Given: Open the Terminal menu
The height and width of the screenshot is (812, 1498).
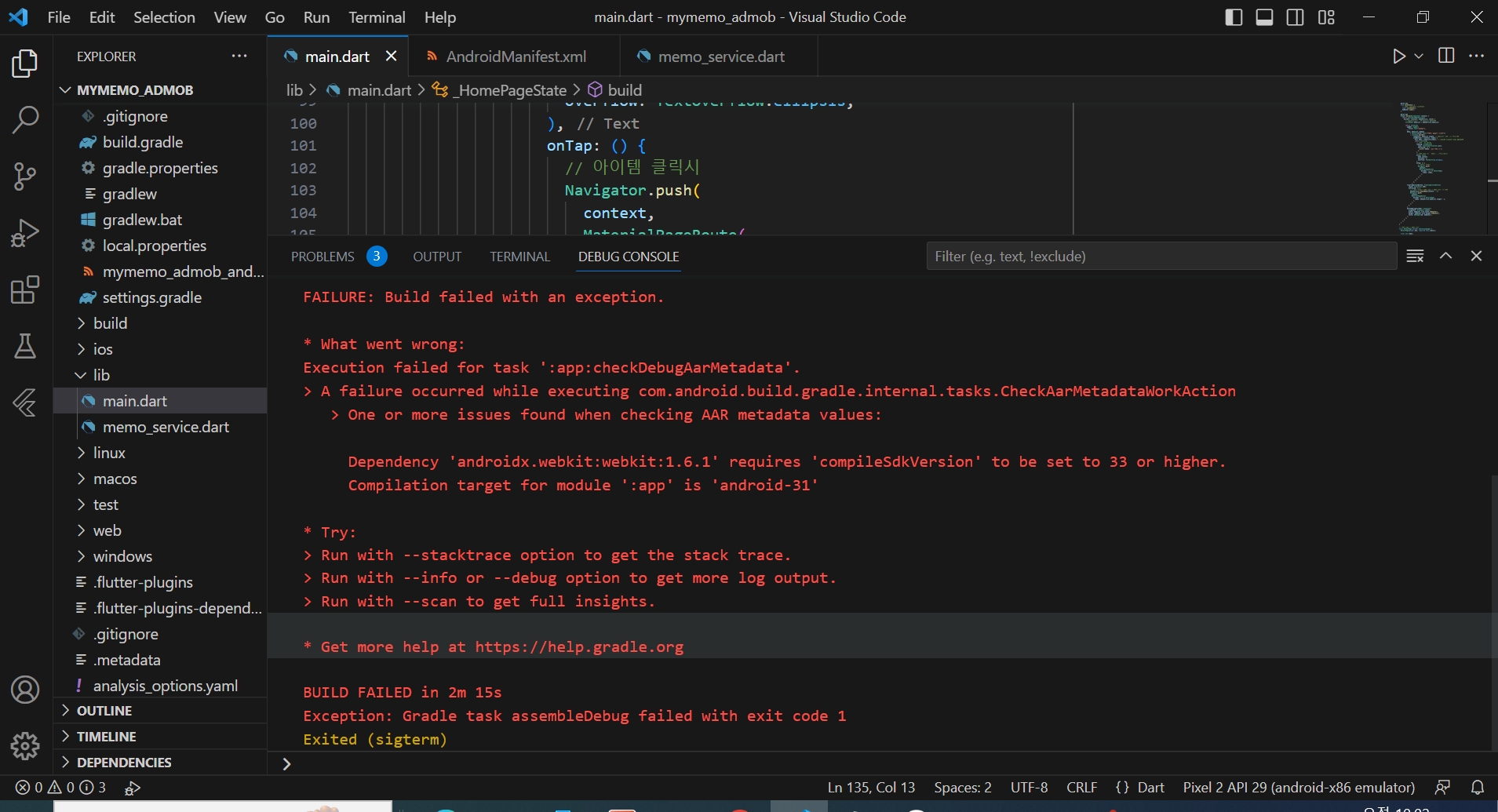Looking at the screenshot, I should [377, 17].
